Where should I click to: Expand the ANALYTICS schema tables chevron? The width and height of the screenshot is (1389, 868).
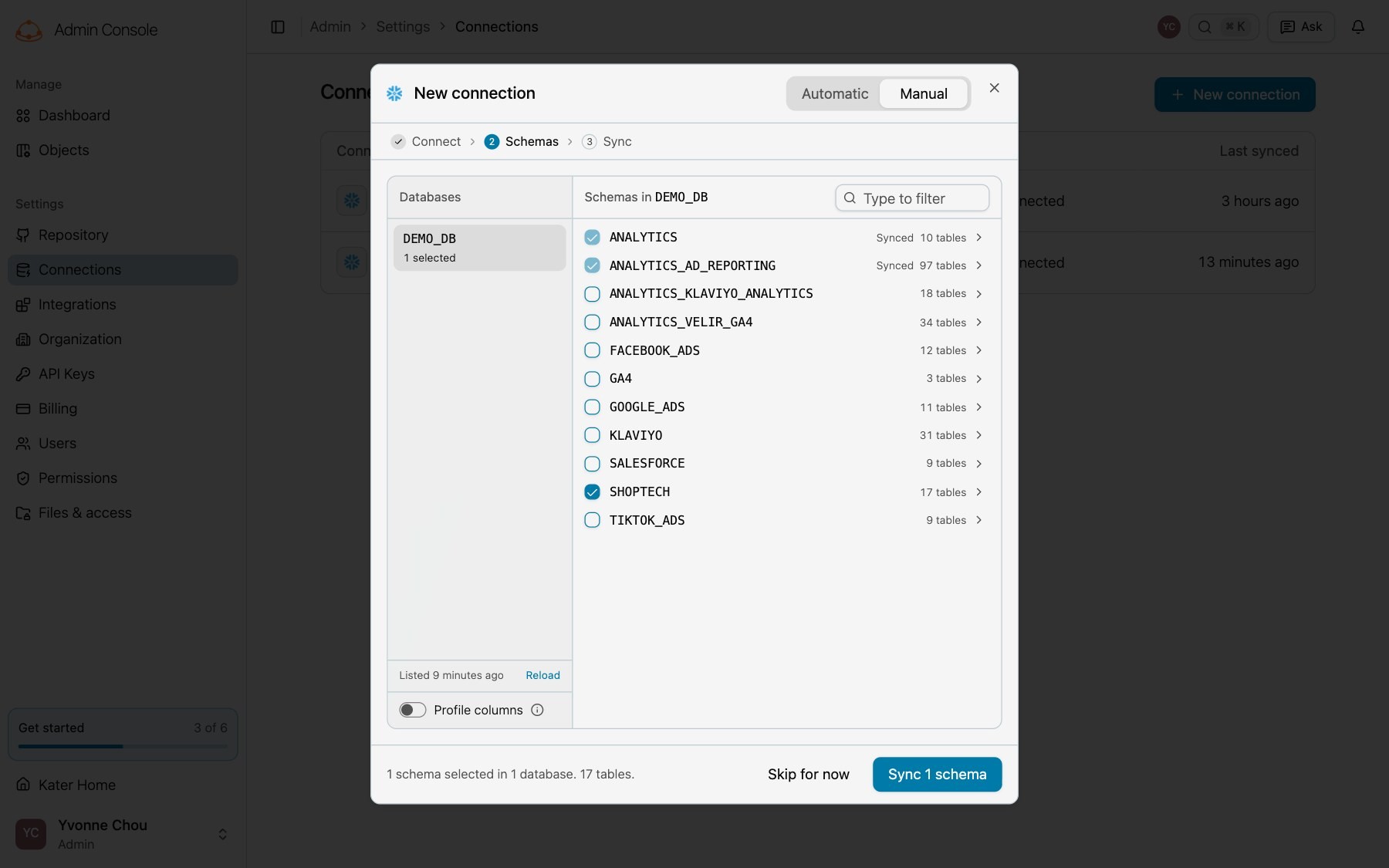click(979, 238)
